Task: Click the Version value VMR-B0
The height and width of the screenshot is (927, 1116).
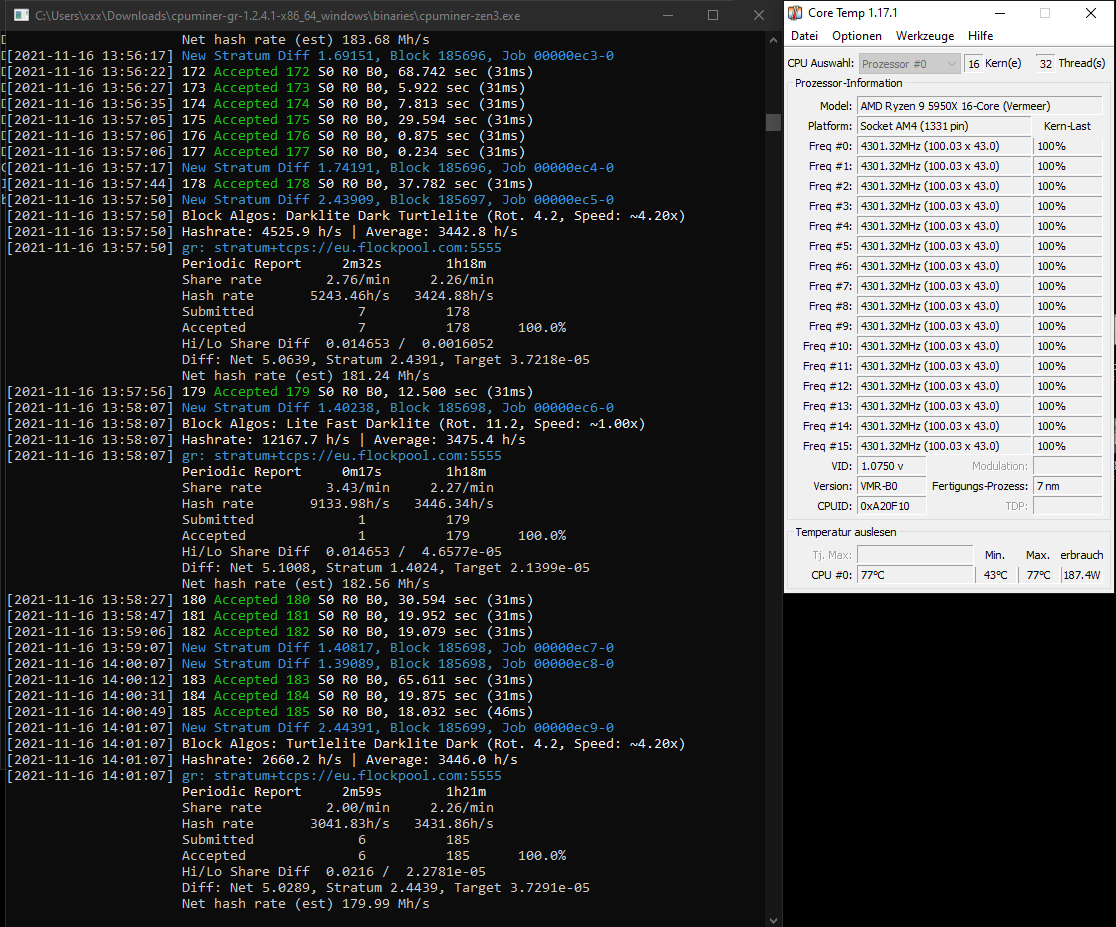Action: coord(891,486)
